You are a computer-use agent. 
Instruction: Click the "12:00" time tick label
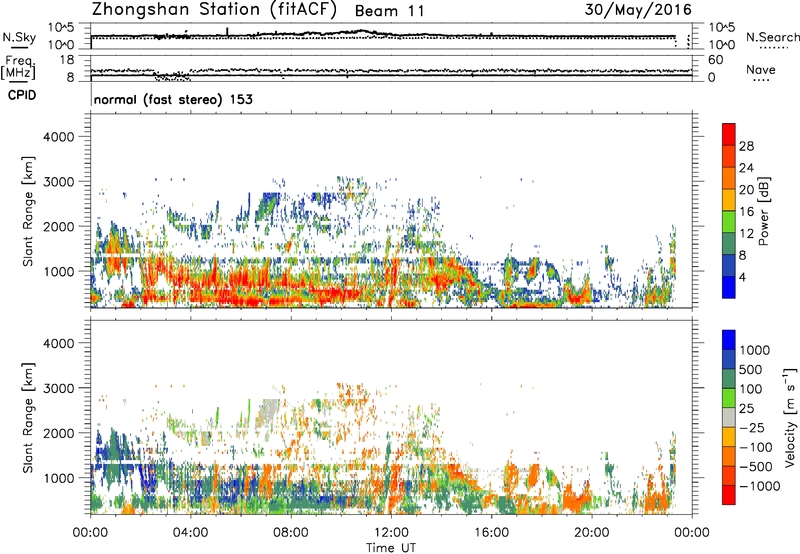[x=391, y=533]
